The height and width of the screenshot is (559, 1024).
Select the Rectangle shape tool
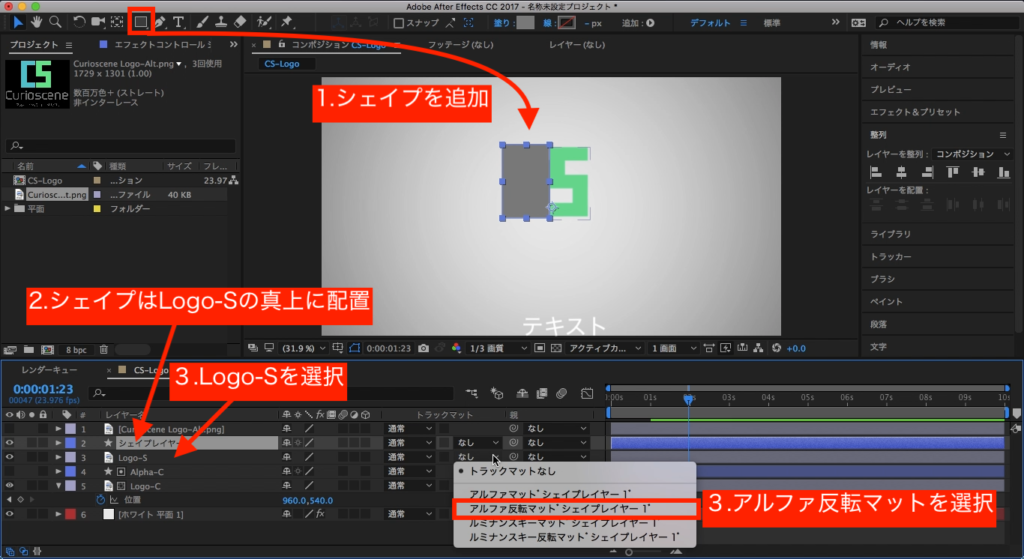coord(141,21)
